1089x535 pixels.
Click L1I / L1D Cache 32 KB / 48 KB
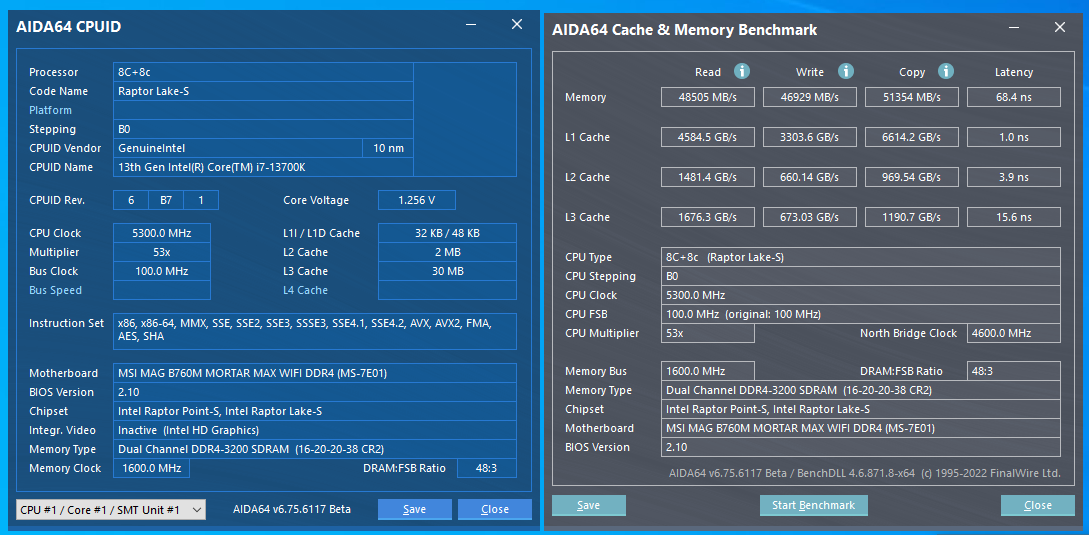coord(447,233)
